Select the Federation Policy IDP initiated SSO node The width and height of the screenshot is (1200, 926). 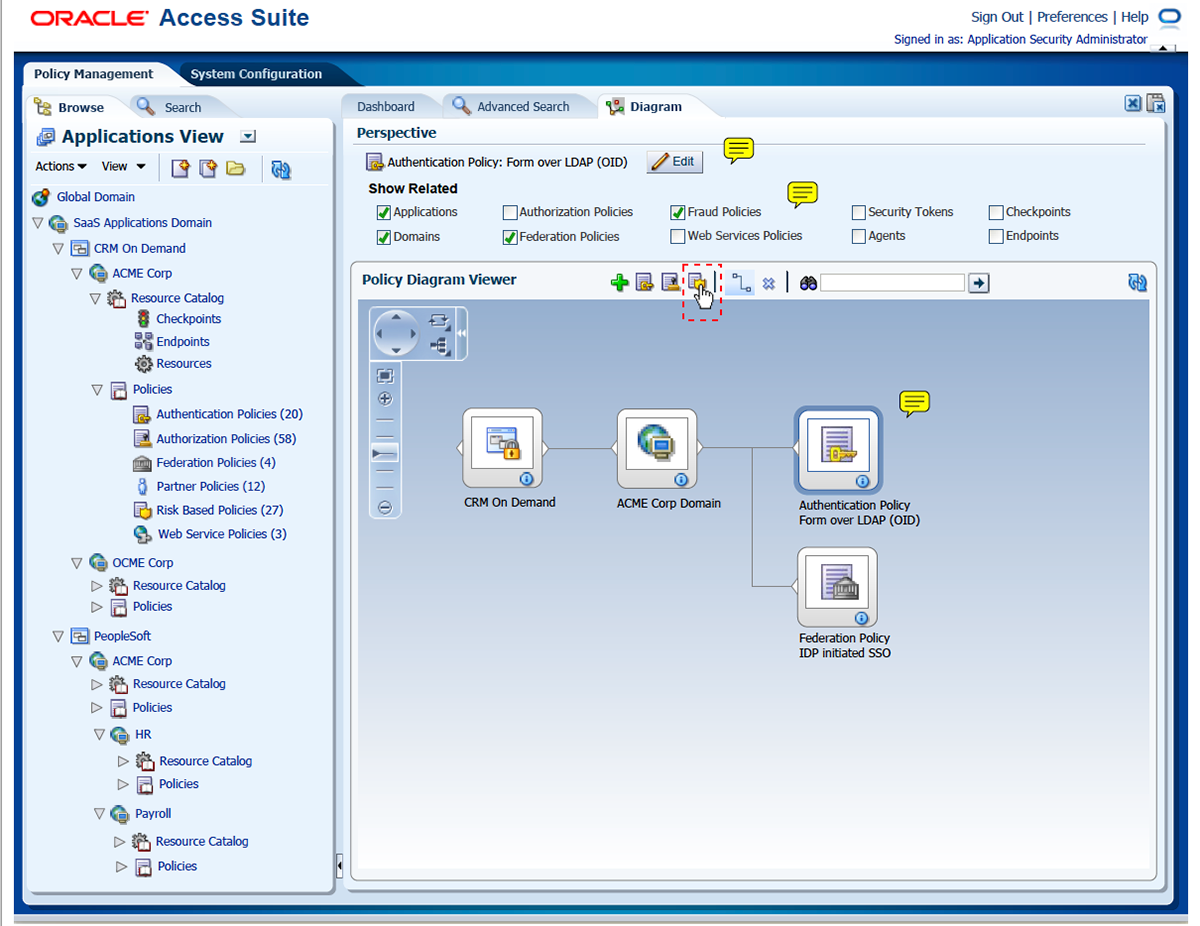[x=837, y=586]
